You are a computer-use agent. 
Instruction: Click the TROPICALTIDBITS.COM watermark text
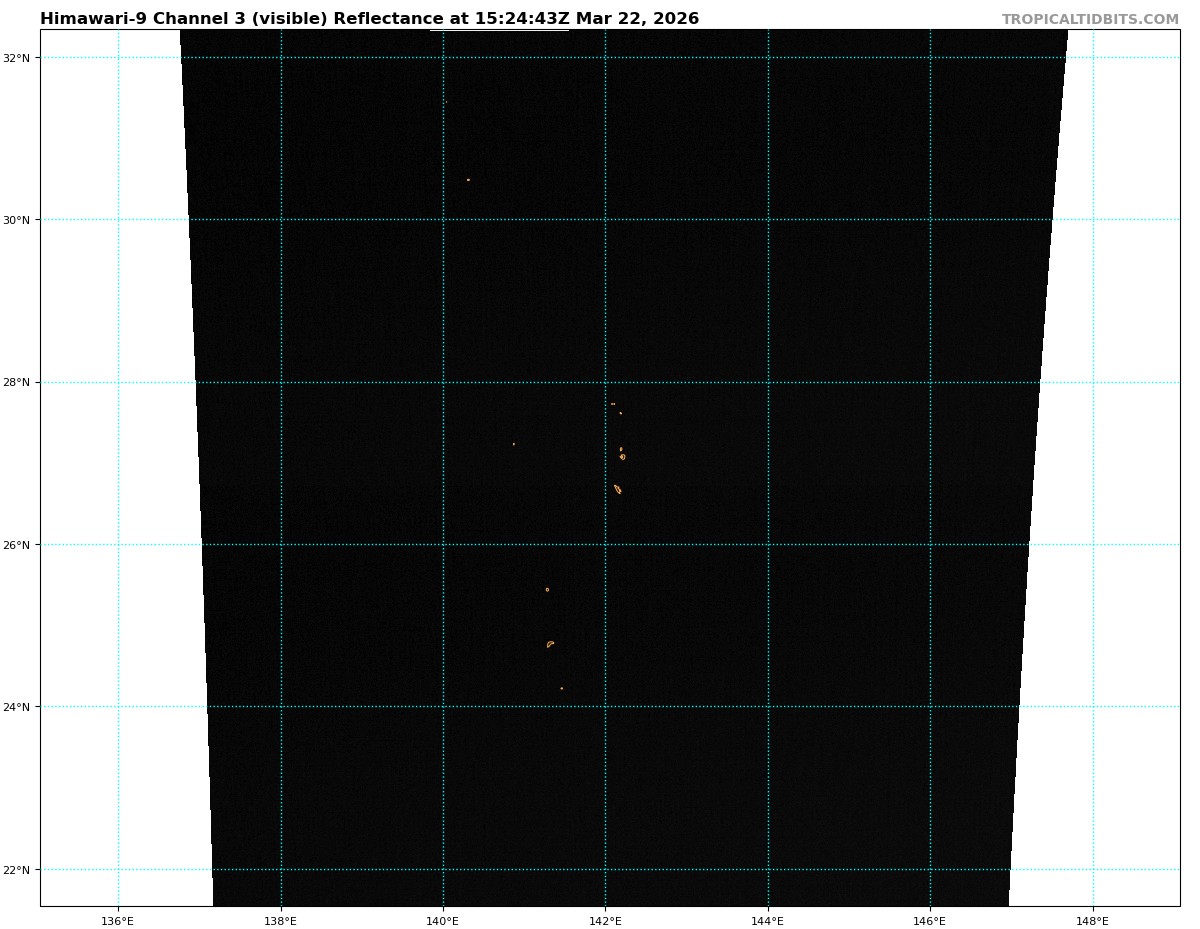1090,20
